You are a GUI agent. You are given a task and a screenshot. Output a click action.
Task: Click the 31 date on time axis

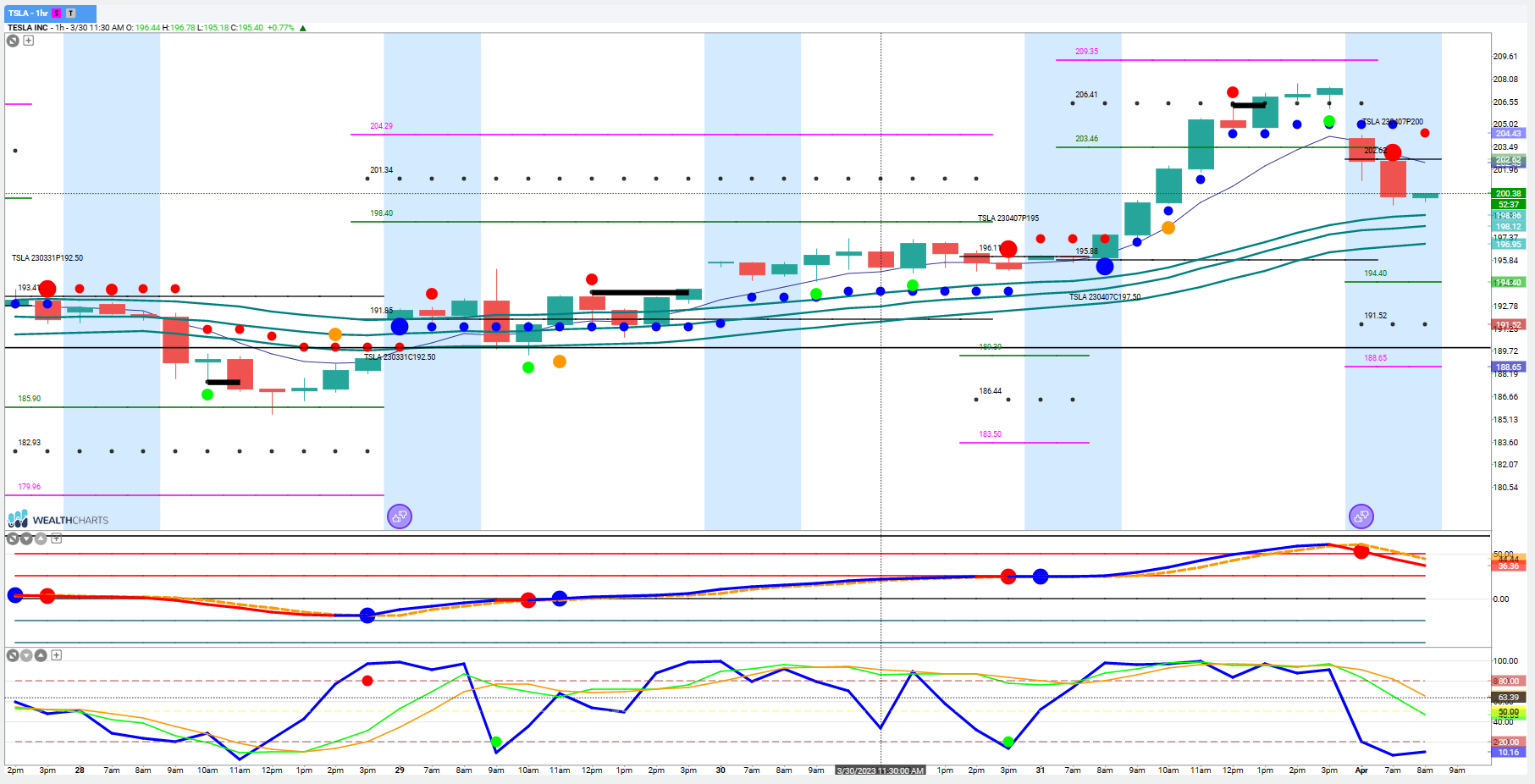tap(1041, 770)
